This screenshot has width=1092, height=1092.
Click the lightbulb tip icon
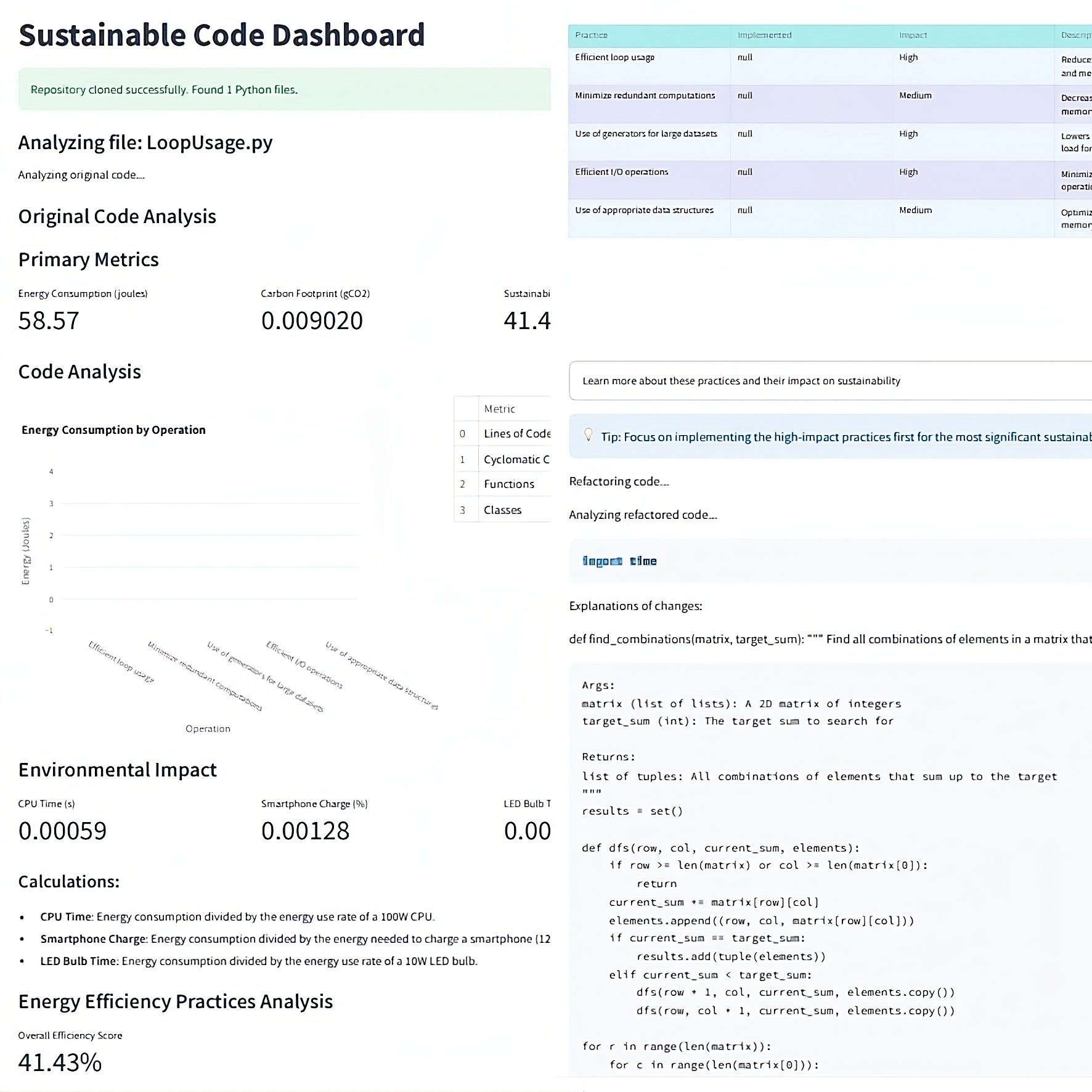click(590, 436)
